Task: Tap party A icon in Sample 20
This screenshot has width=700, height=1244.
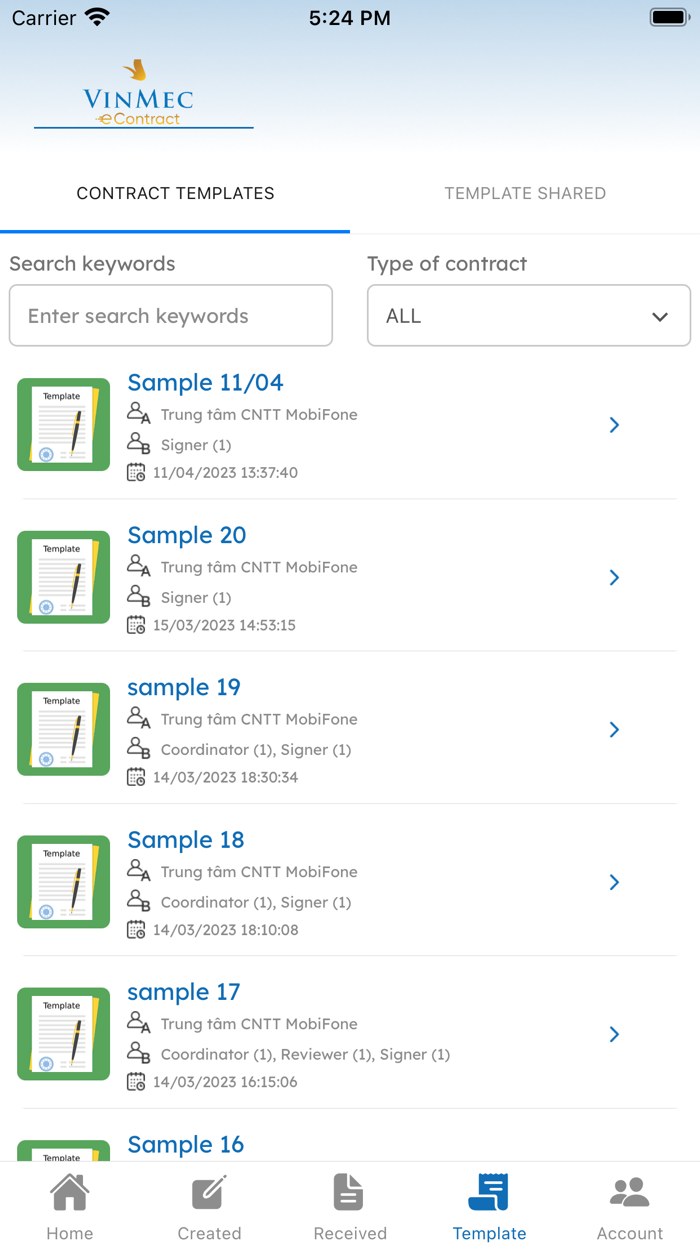Action: (x=138, y=566)
